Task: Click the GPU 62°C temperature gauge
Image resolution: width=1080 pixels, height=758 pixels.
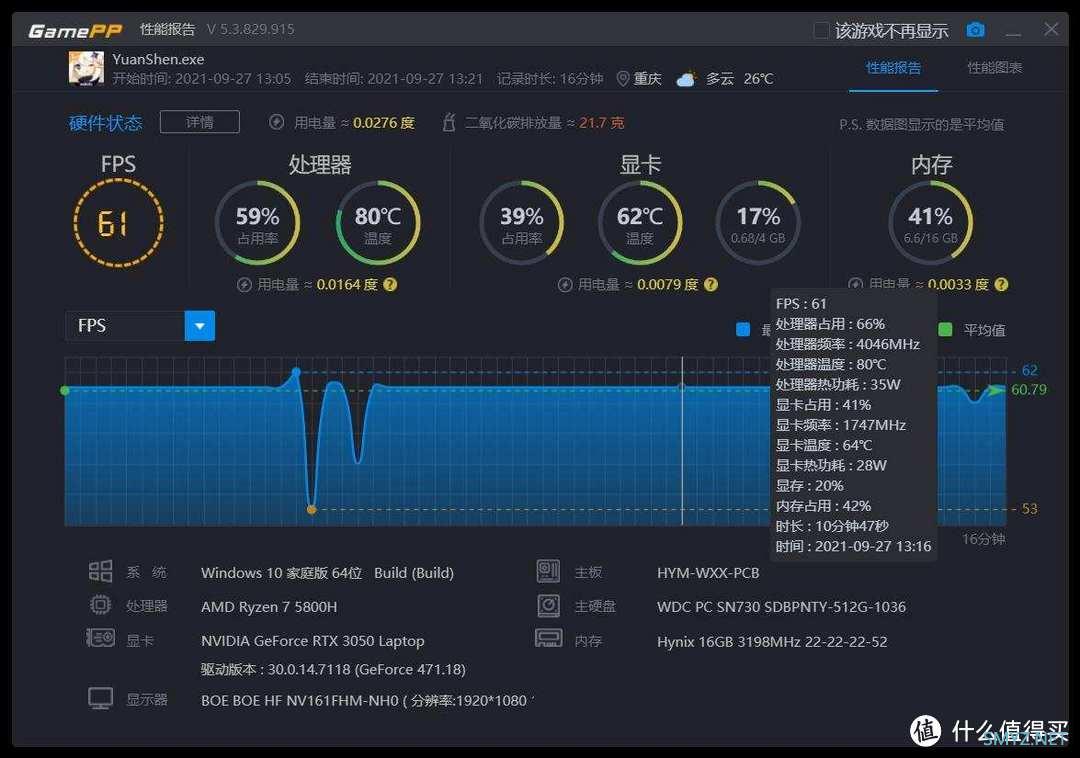Action: [x=640, y=222]
